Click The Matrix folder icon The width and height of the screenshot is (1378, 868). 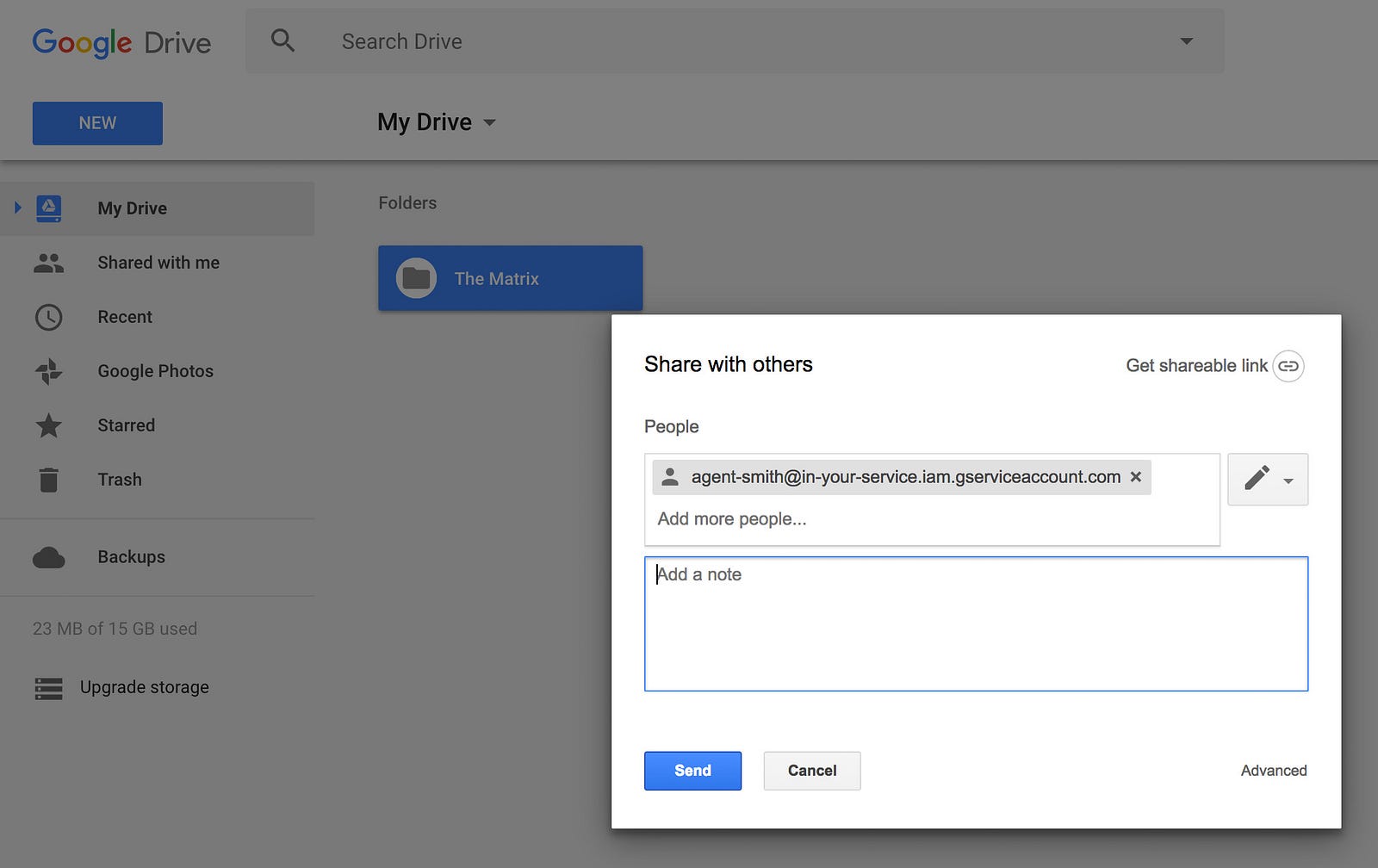(x=416, y=278)
